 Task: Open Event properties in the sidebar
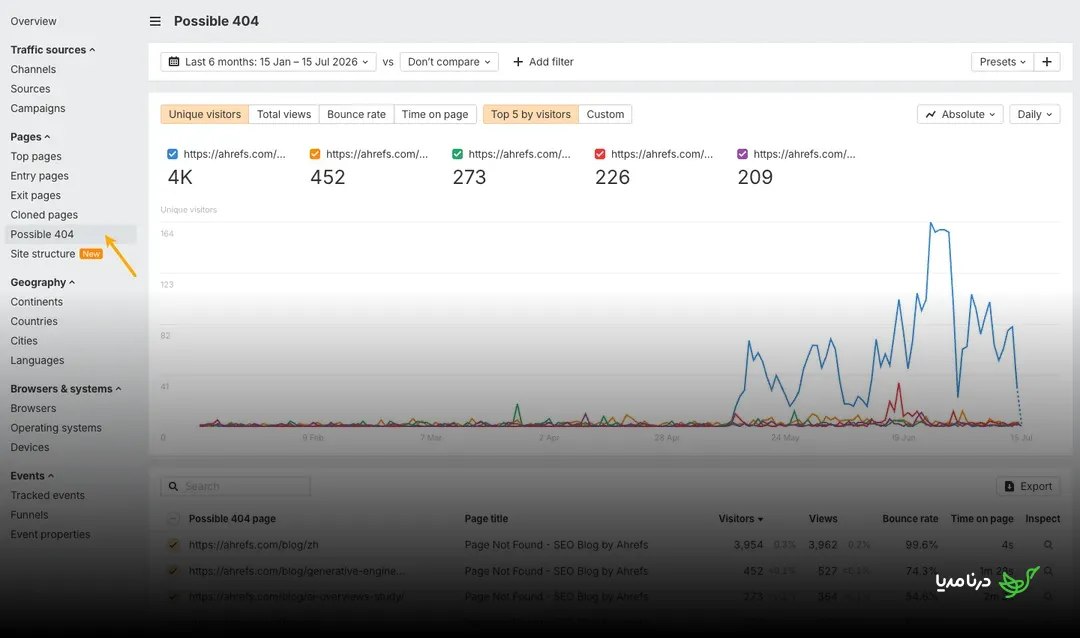pos(50,535)
